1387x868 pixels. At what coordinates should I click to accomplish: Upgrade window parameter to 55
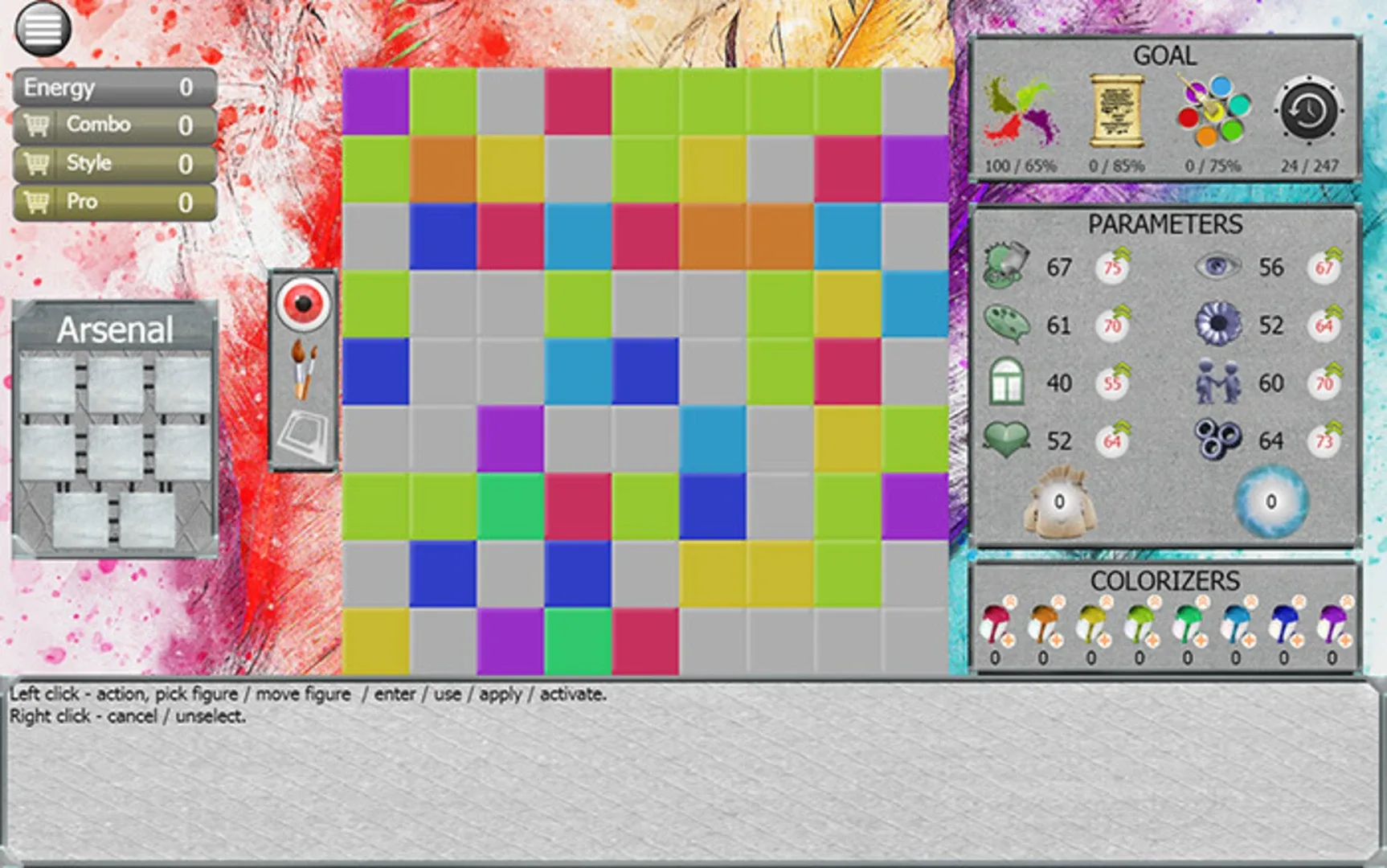click(x=1113, y=383)
